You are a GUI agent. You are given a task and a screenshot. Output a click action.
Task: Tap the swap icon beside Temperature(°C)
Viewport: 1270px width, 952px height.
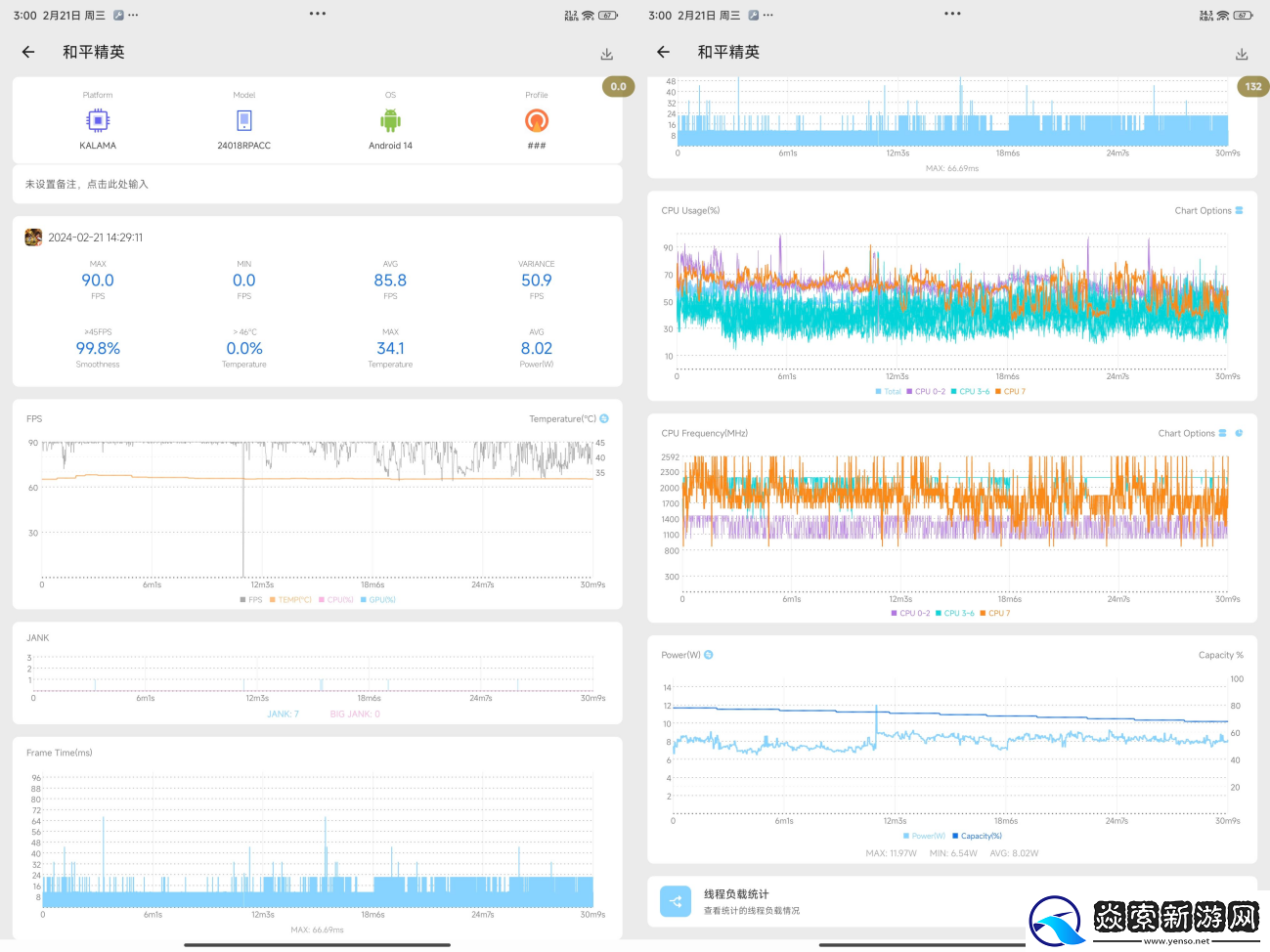[x=604, y=418]
